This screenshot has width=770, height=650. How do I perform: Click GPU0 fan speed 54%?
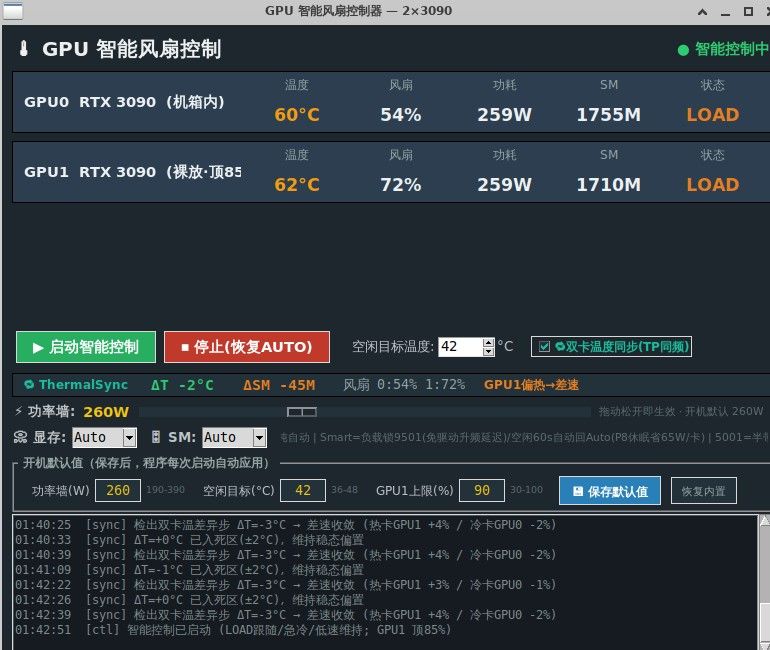tap(401, 115)
